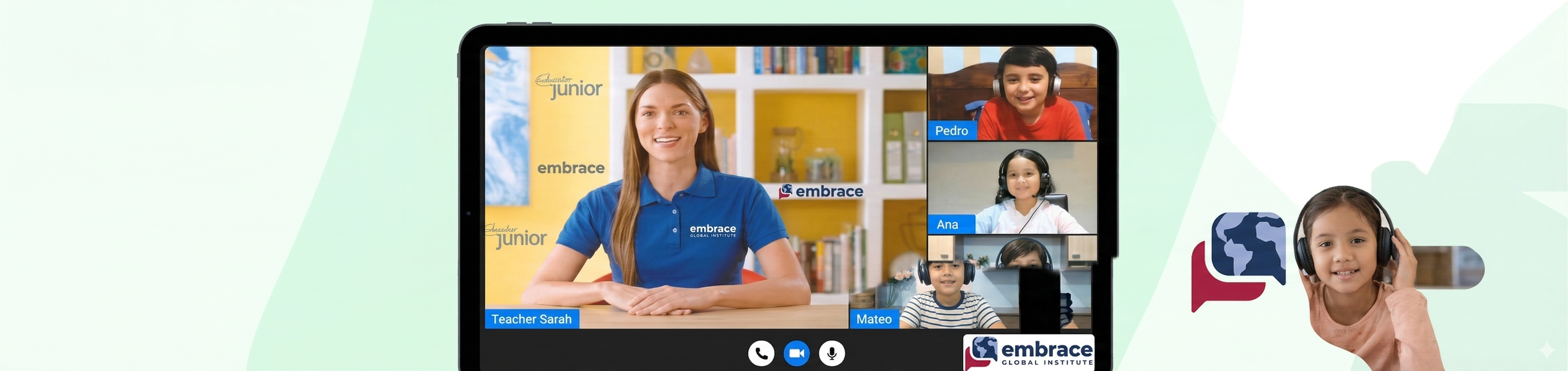
Task: Click the embrace logo on the bookshelf
Action: coord(821,191)
